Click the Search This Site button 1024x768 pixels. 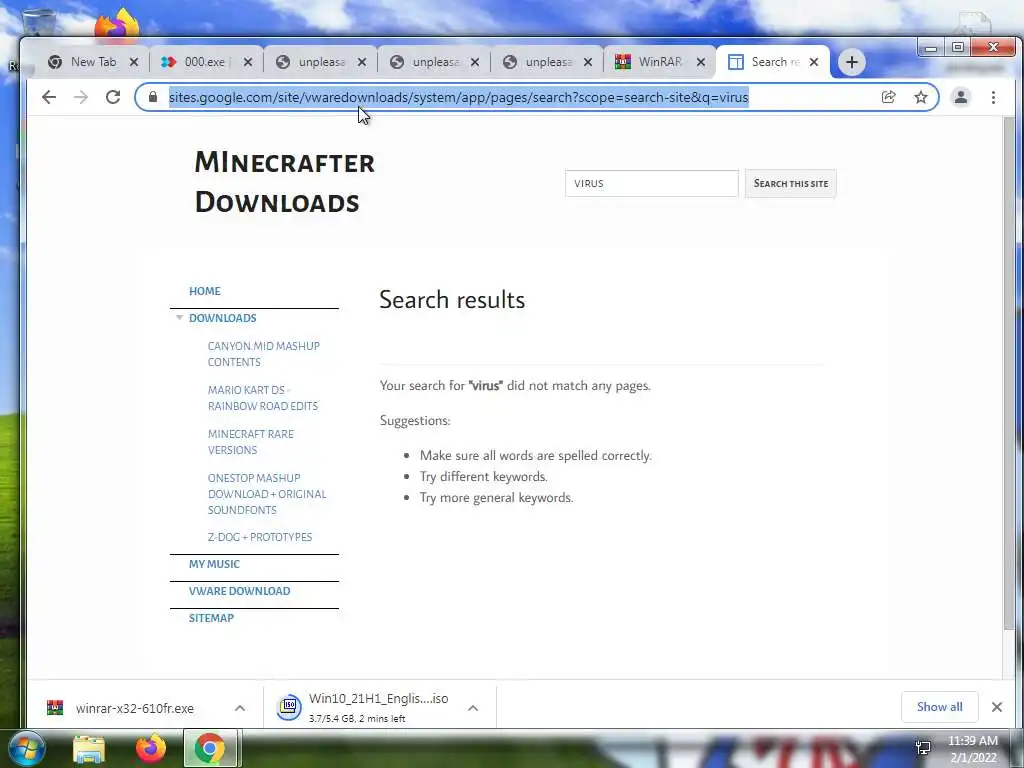click(791, 184)
